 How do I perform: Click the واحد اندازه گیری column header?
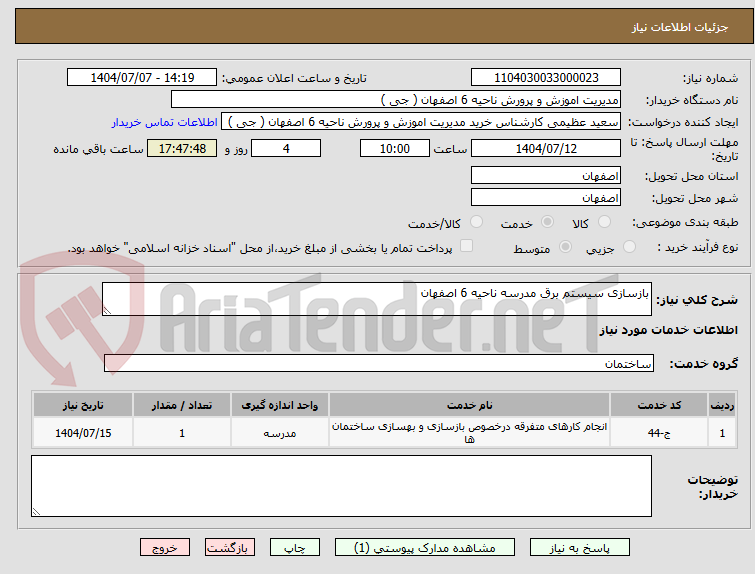(x=280, y=405)
